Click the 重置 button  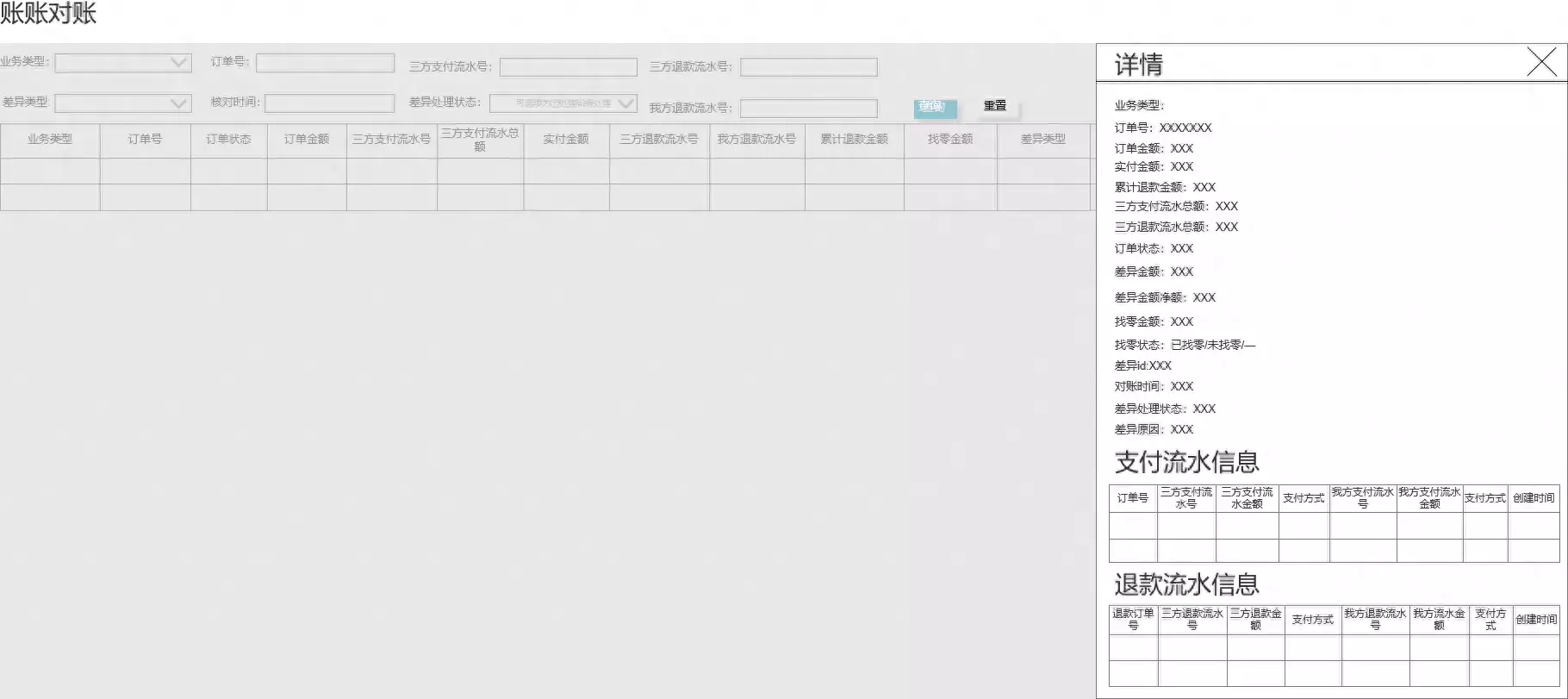(x=996, y=105)
